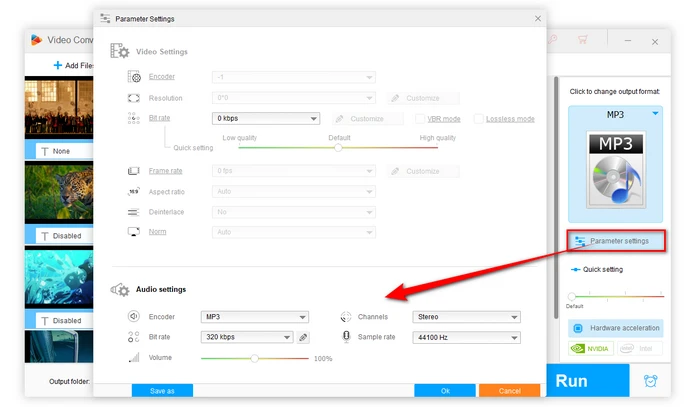The image size is (700, 407).
Task: Open the Deinterlace dropdown
Action: pos(294,212)
